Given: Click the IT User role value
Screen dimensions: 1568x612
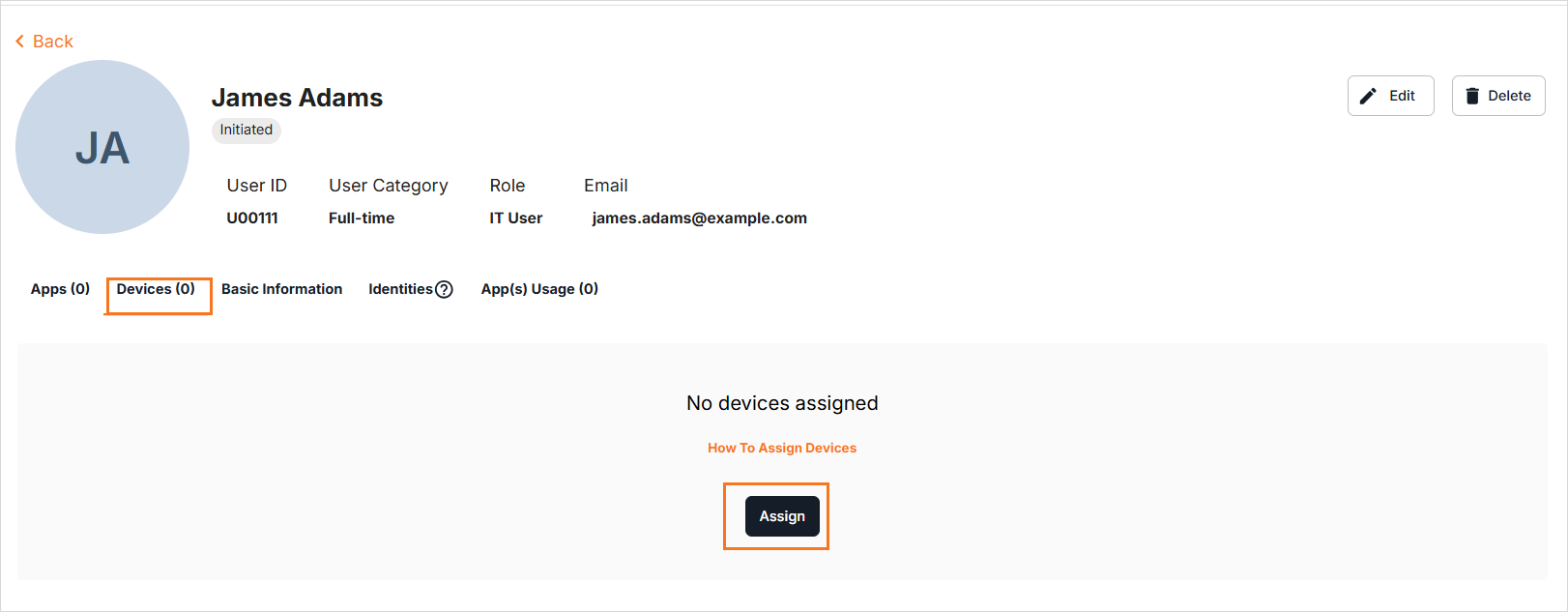Looking at the screenshot, I should pyautogui.click(x=515, y=219).
